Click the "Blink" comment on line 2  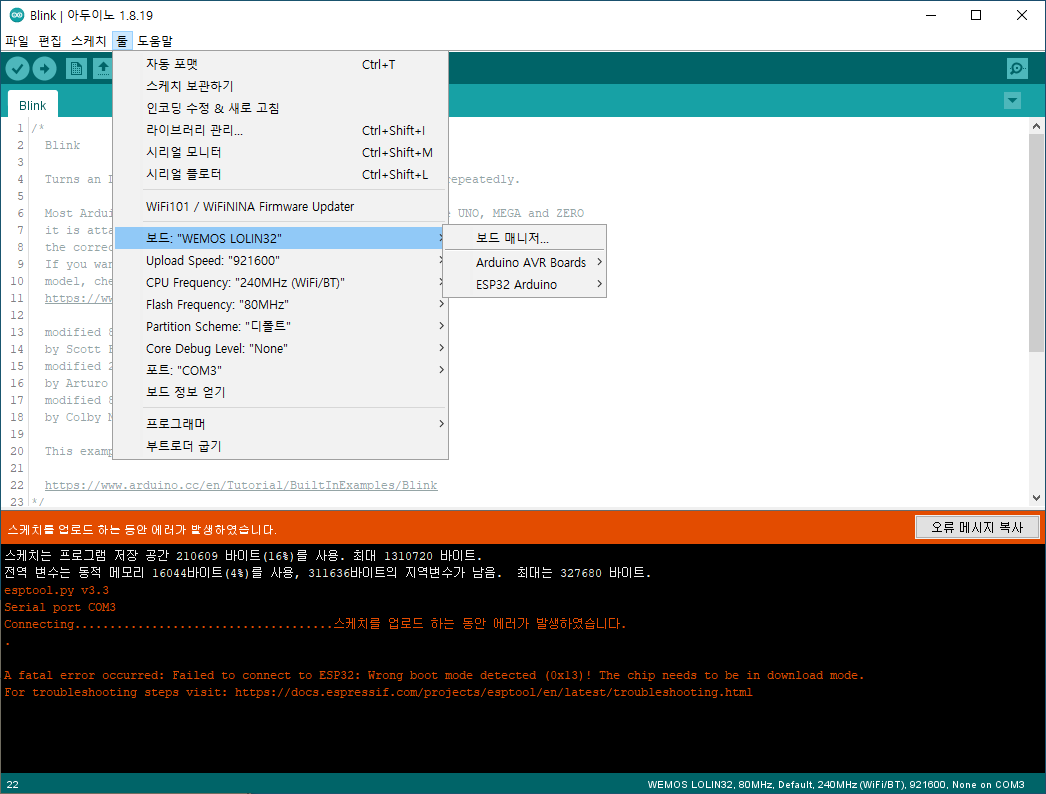point(62,145)
